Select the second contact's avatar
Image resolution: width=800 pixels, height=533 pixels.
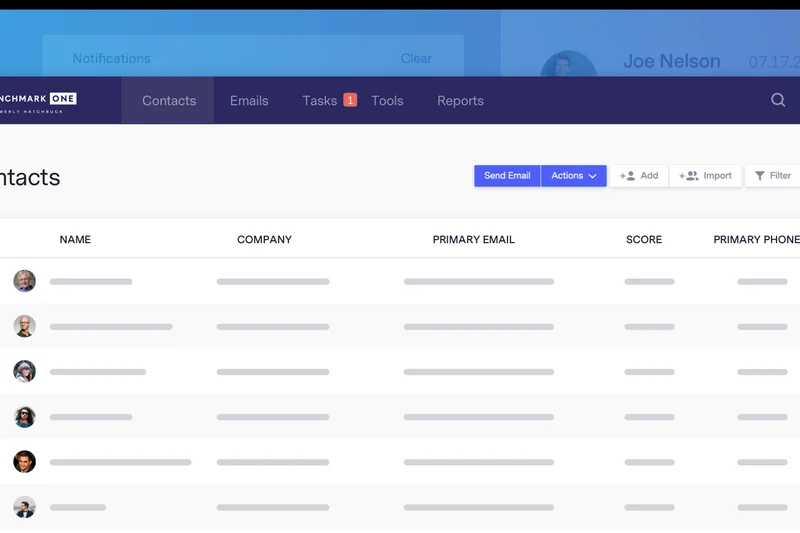(x=25, y=326)
